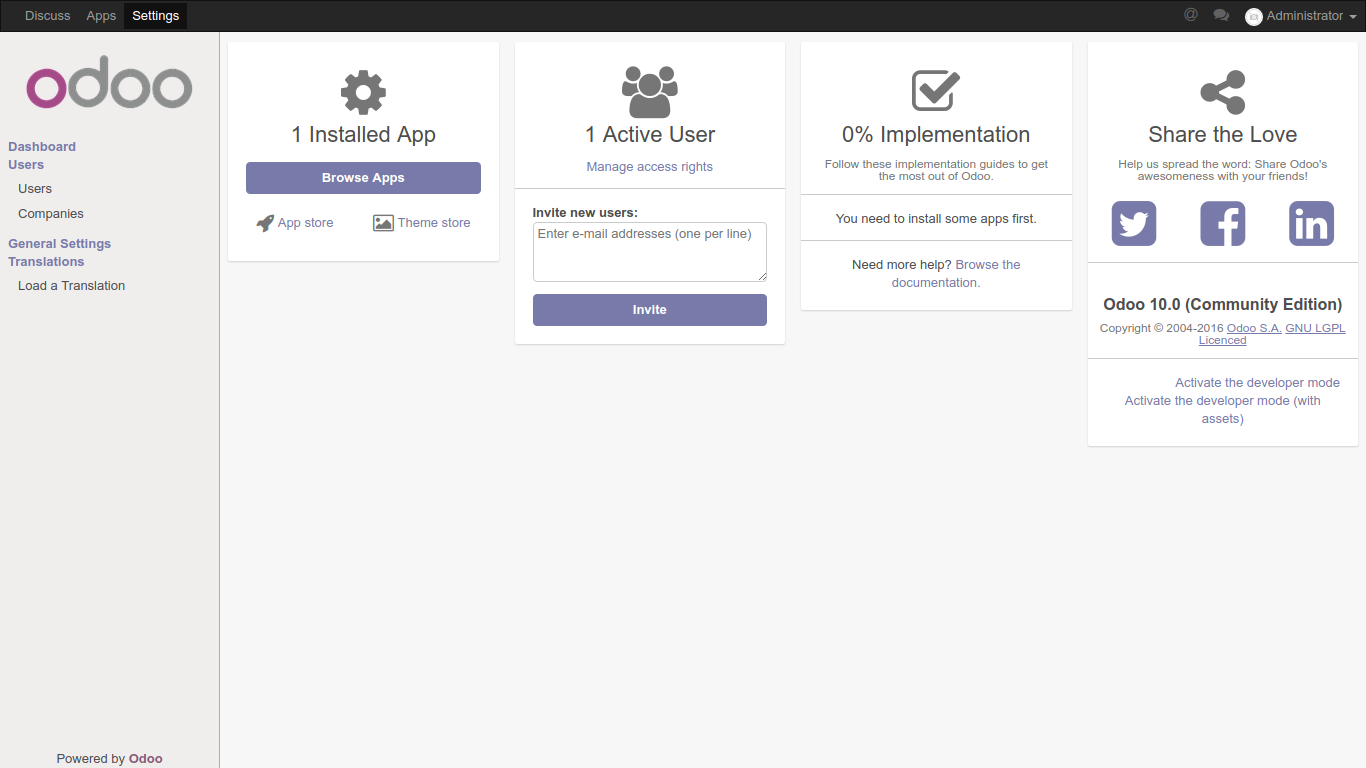Open mentions via the @ icon
Screen dimensions: 1366x768
click(1190, 15)
